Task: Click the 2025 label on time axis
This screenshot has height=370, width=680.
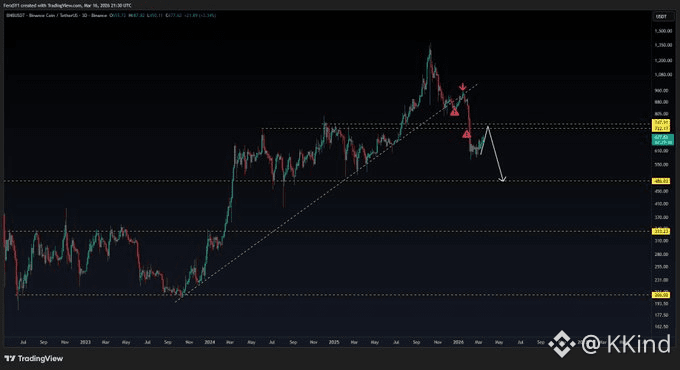Action: pyautogui.click(x=333, y=342)
